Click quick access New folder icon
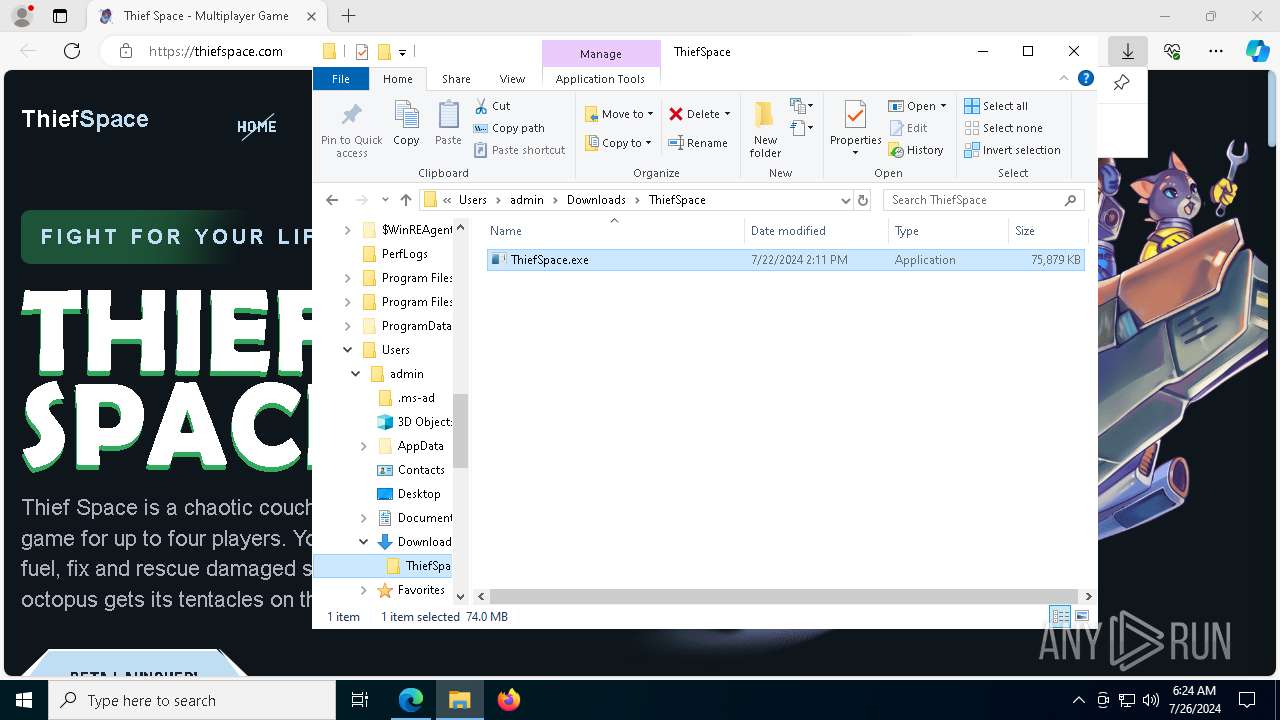Screen dimensions: 1280x720 click(383, 52)
